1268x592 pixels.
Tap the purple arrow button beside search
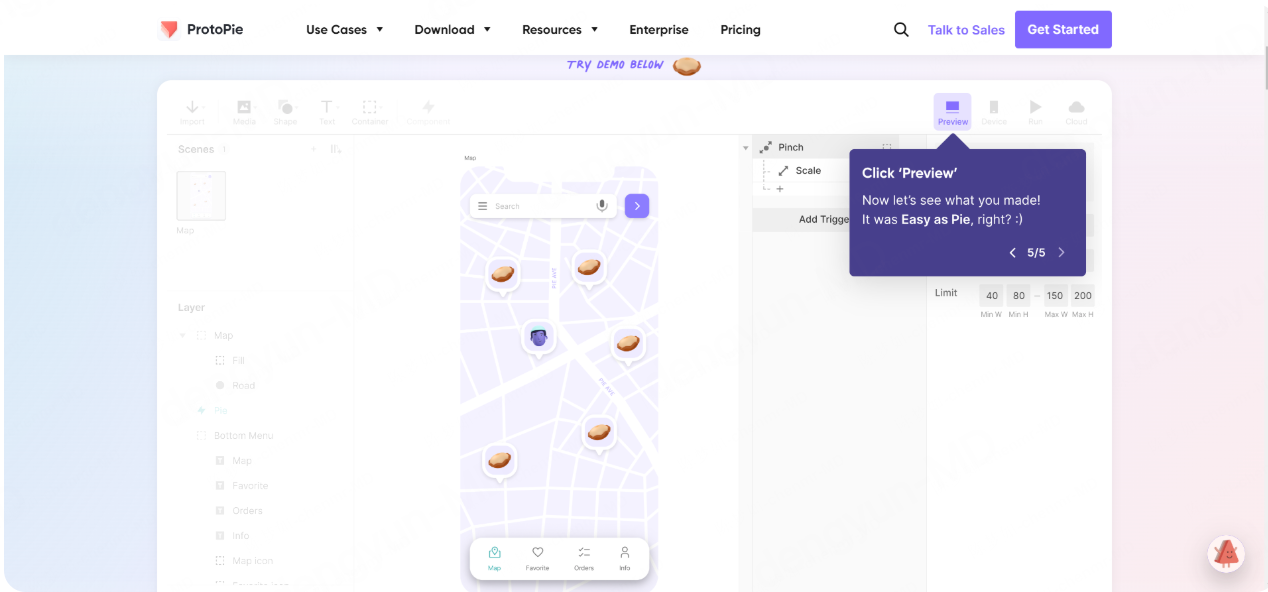(637, 206)
